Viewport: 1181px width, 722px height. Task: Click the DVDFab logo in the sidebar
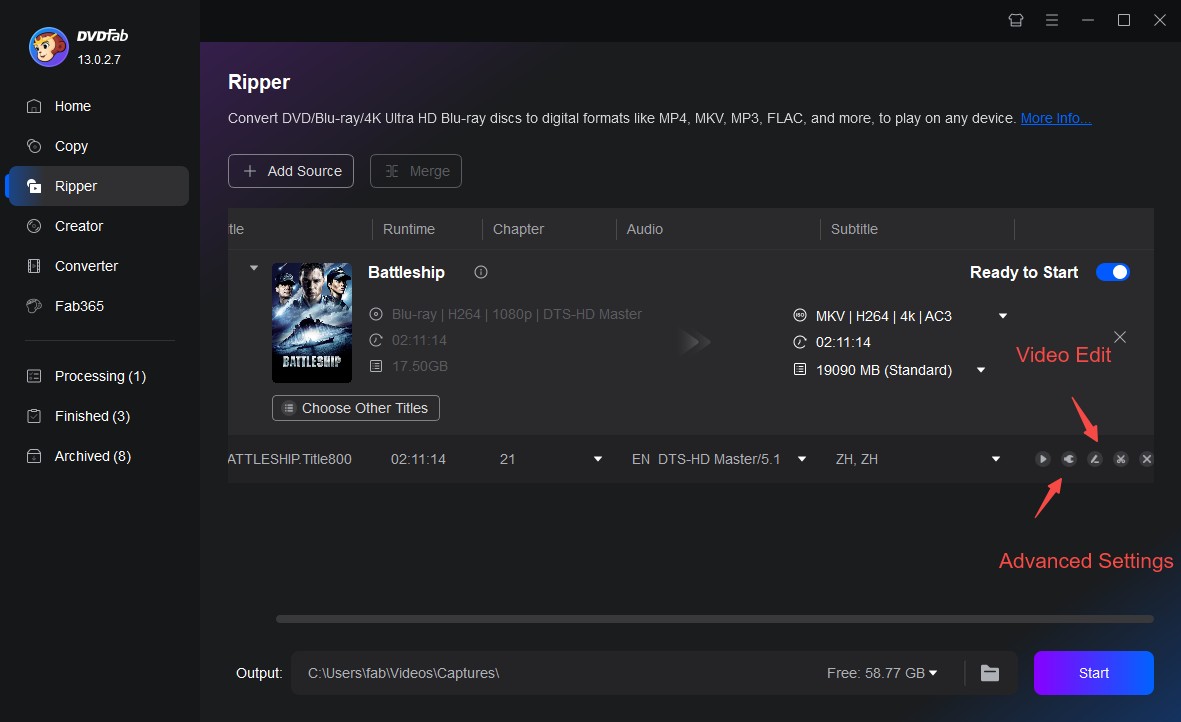click(x=48, y=46)
